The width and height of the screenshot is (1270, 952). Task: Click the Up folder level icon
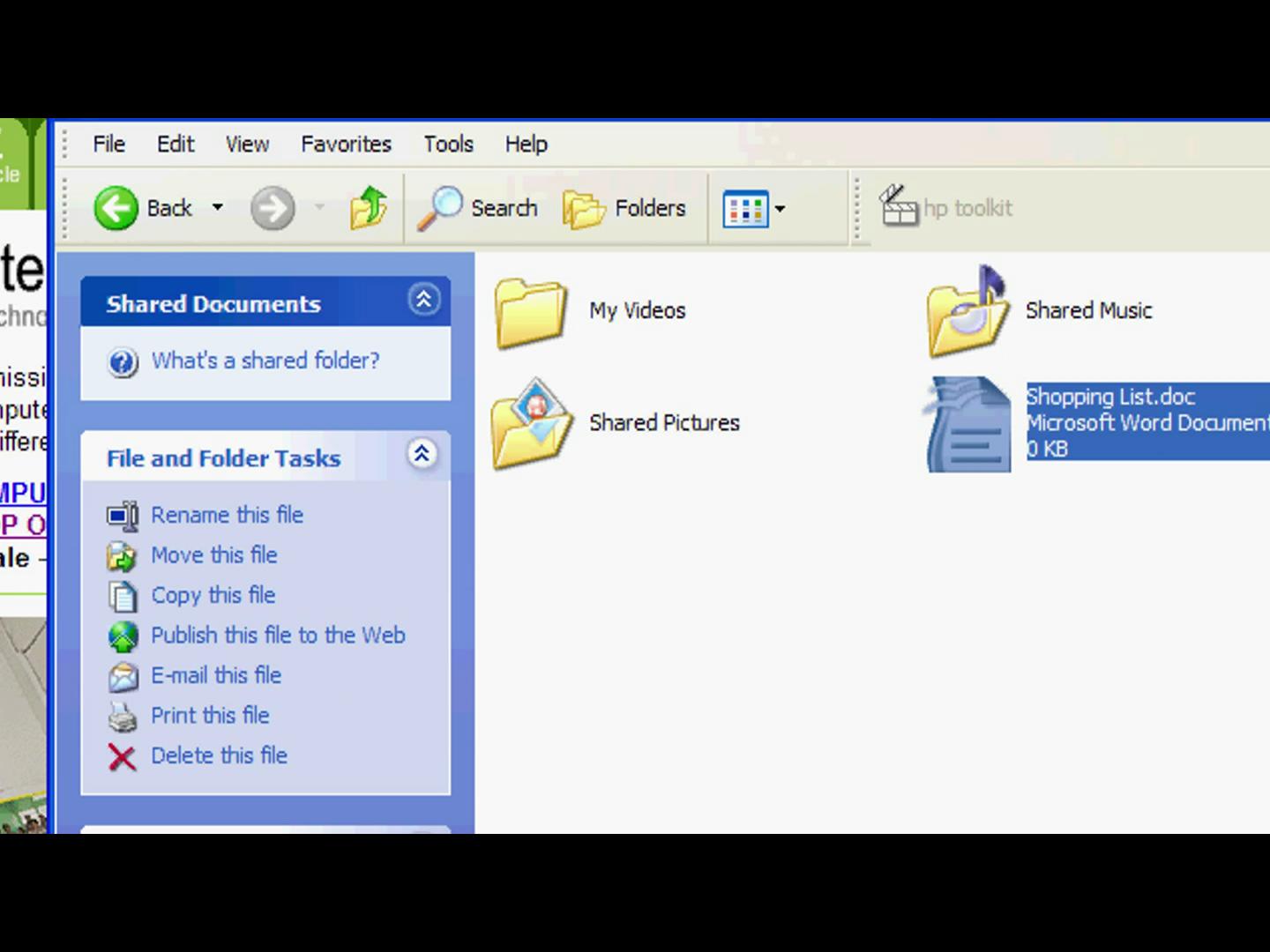[x=369, y=209]
